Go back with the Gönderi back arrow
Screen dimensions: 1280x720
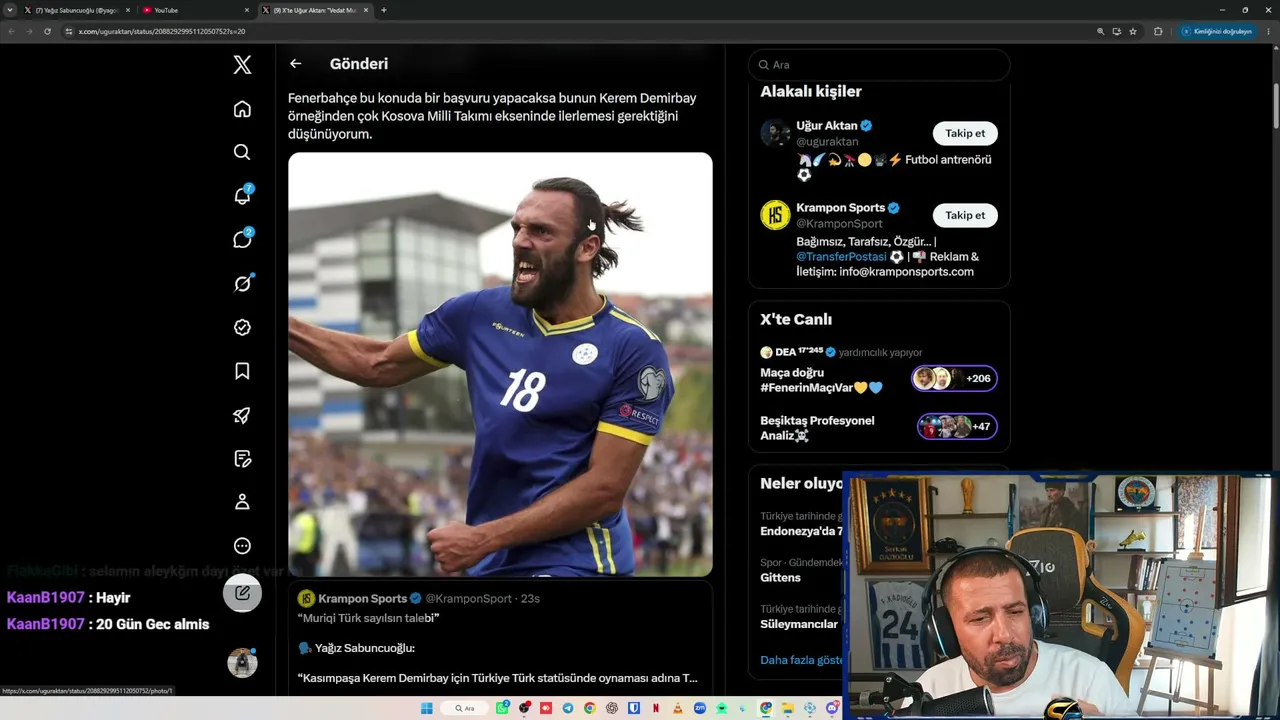pos(295,64)
